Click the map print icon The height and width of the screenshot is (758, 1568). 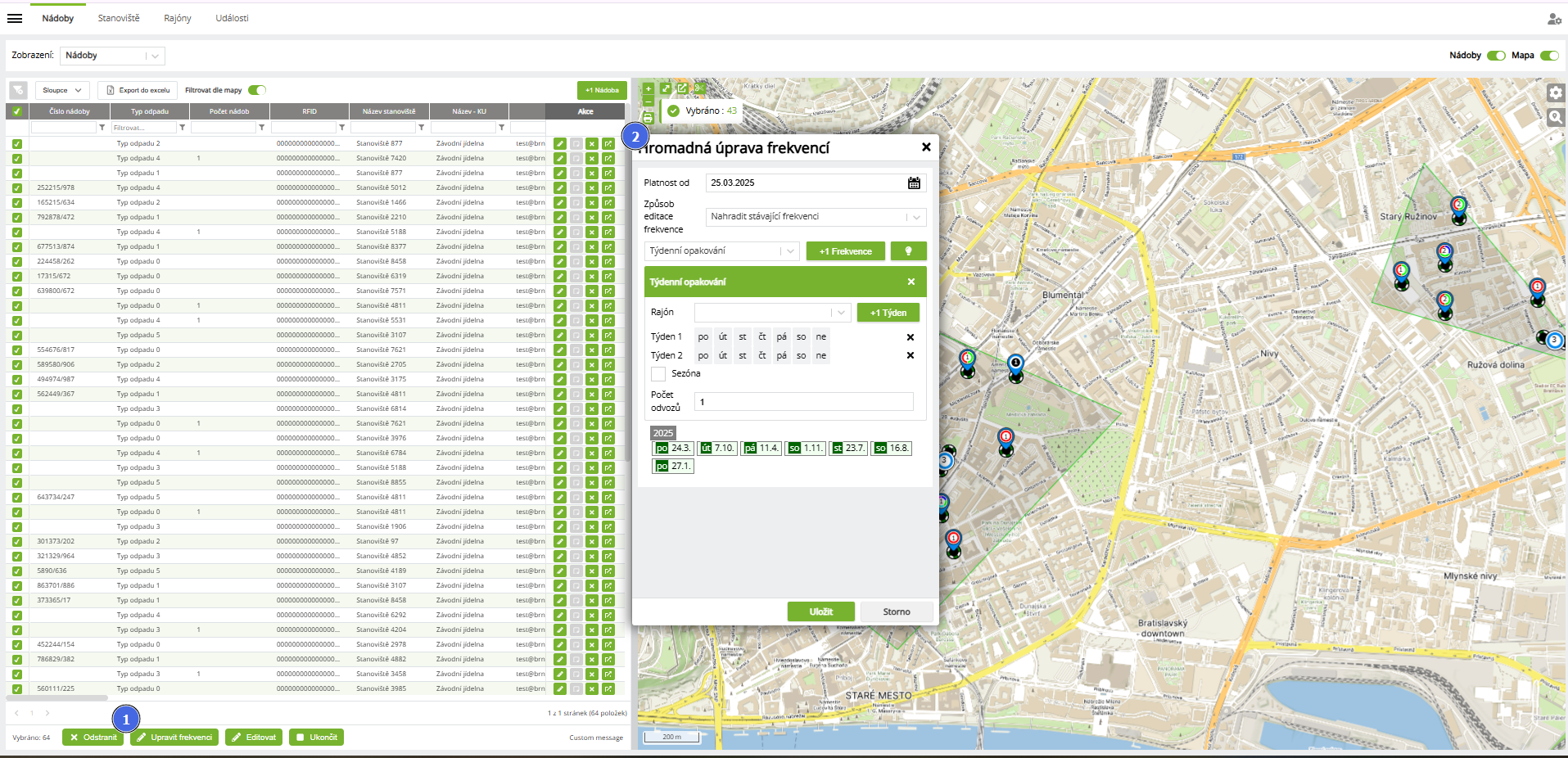648,118
